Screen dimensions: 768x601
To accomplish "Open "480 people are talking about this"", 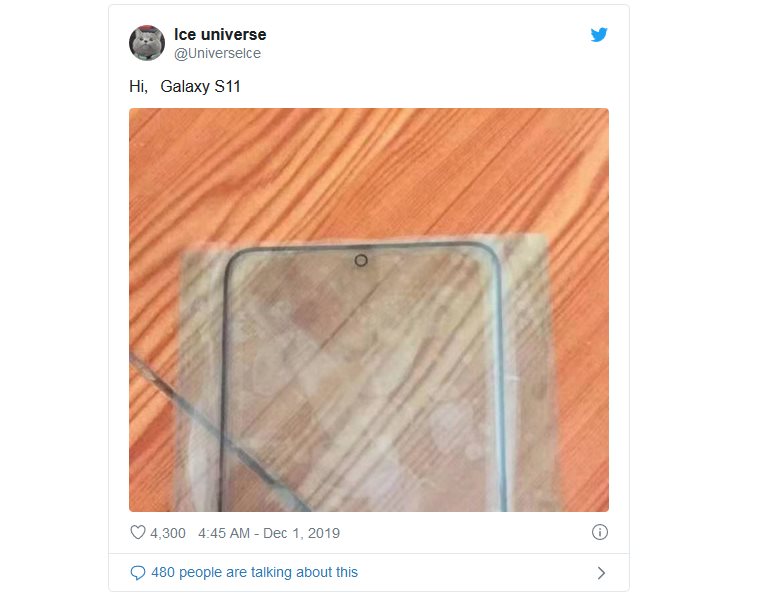I will tap(254, 572).
